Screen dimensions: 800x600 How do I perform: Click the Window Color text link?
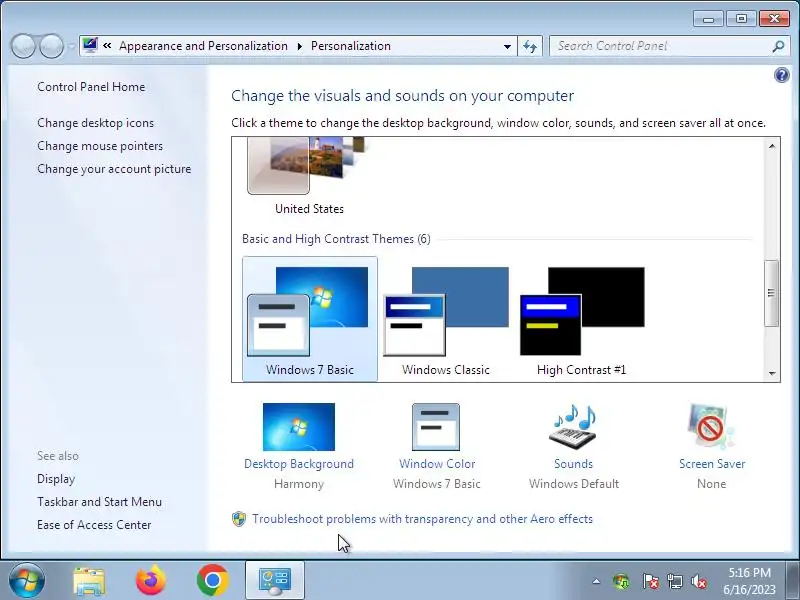[437, 464]
